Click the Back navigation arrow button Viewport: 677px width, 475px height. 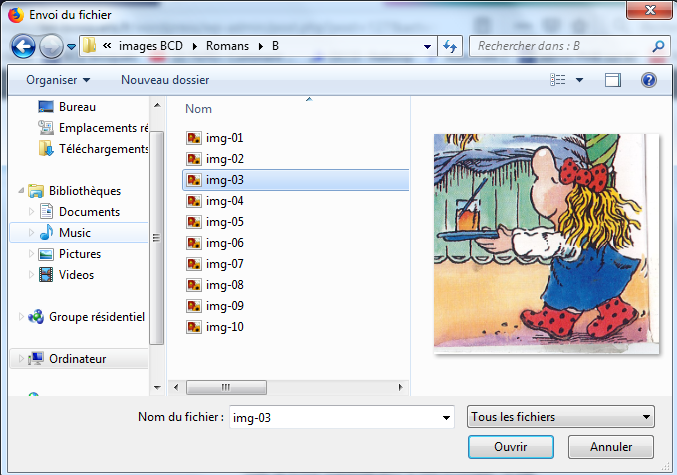[24, 46]
